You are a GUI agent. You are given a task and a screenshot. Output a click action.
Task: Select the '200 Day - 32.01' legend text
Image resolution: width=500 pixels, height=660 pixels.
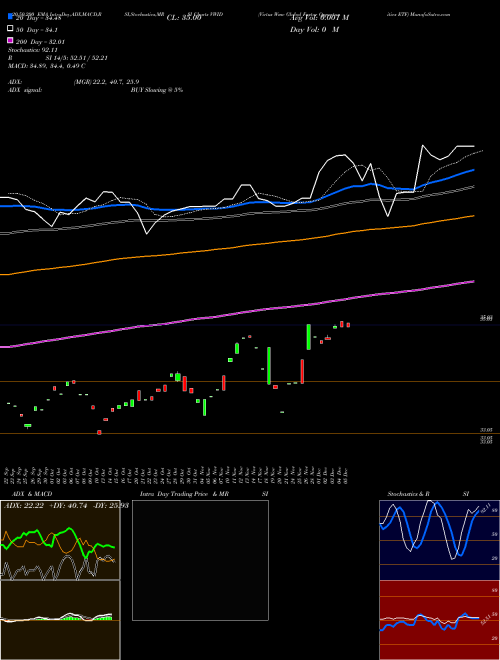click(x=40, y=42)
